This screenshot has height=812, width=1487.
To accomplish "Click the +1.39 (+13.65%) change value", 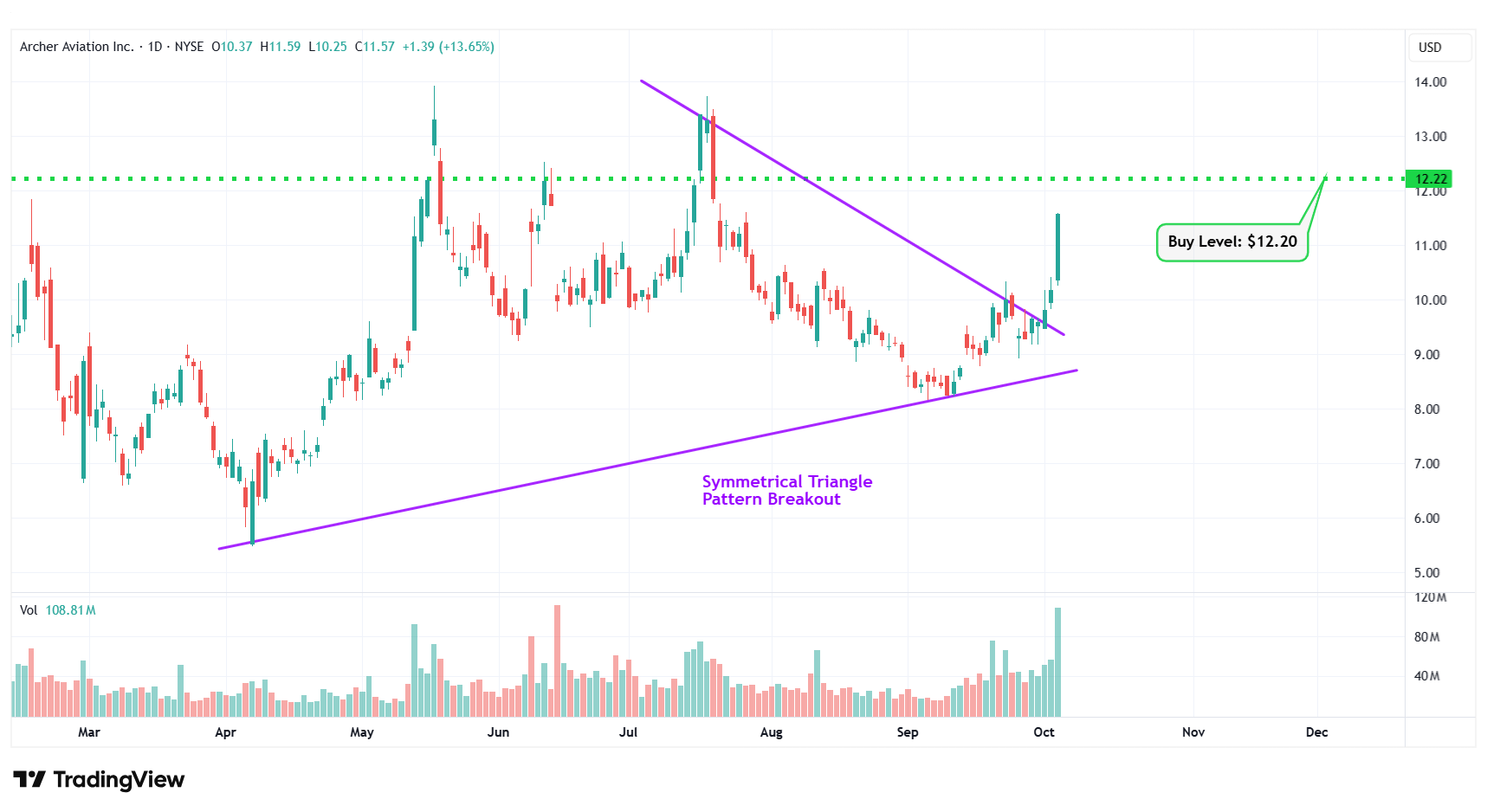I will [448, 47].
